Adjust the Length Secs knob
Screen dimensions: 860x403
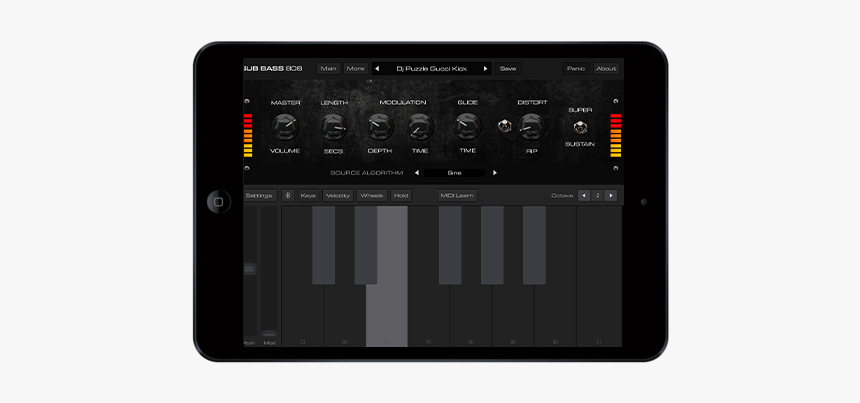click(x=334, y=127)
